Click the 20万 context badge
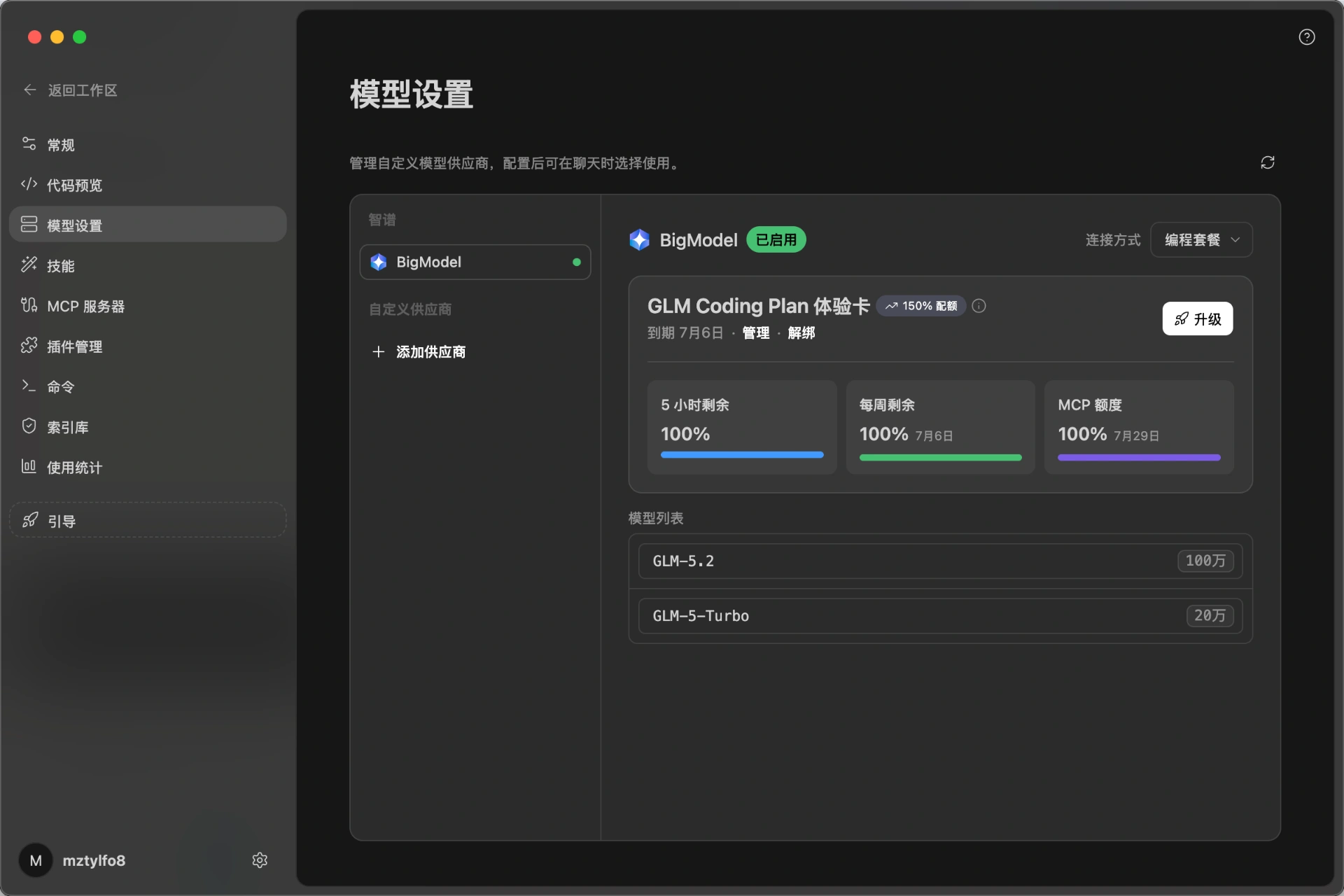Screen dimensions: 1344x896 pos(1210,616)
